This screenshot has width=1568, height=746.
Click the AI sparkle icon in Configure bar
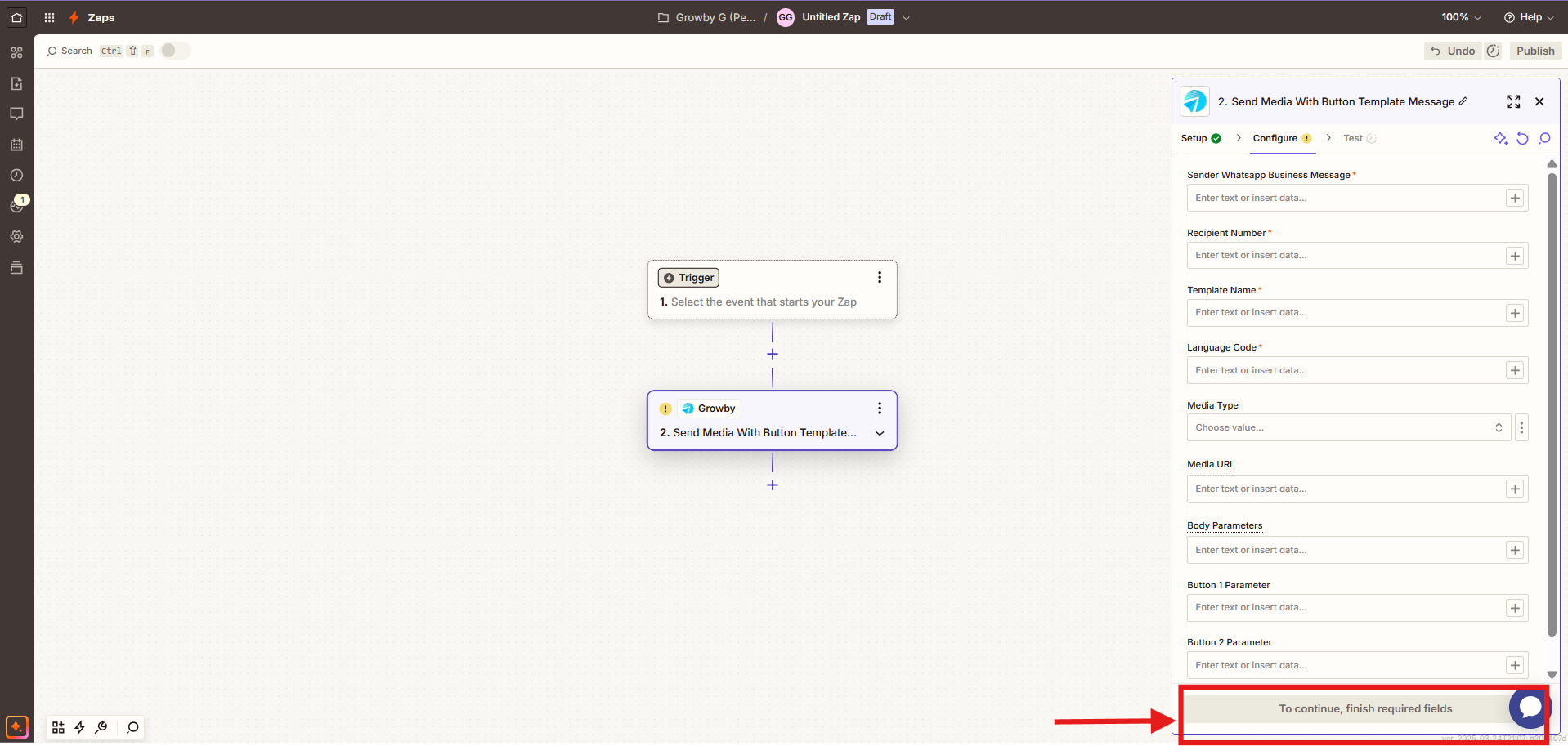pos(1500,138)
